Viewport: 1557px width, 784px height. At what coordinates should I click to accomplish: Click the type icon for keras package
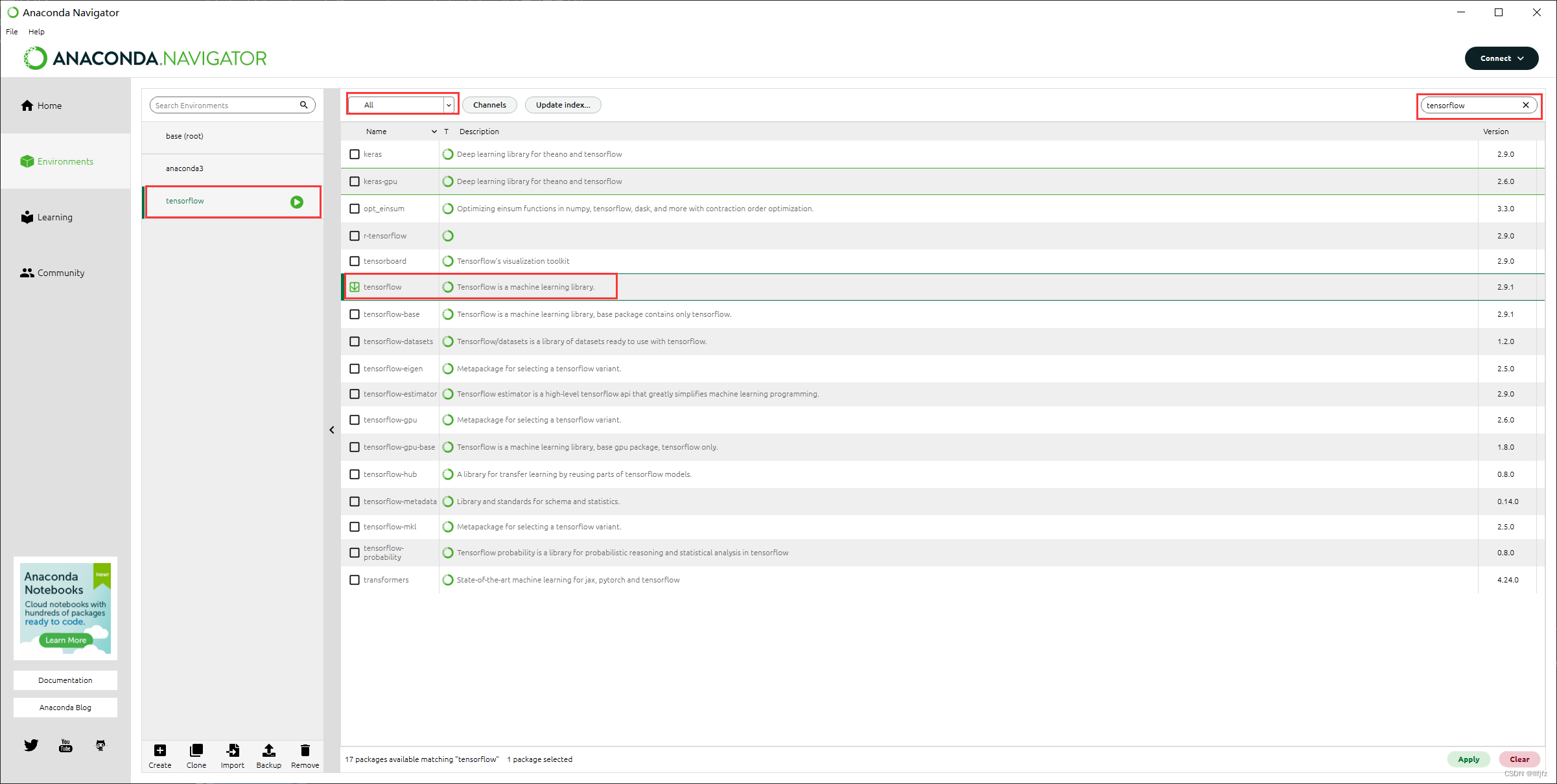(x=448, y=154)
